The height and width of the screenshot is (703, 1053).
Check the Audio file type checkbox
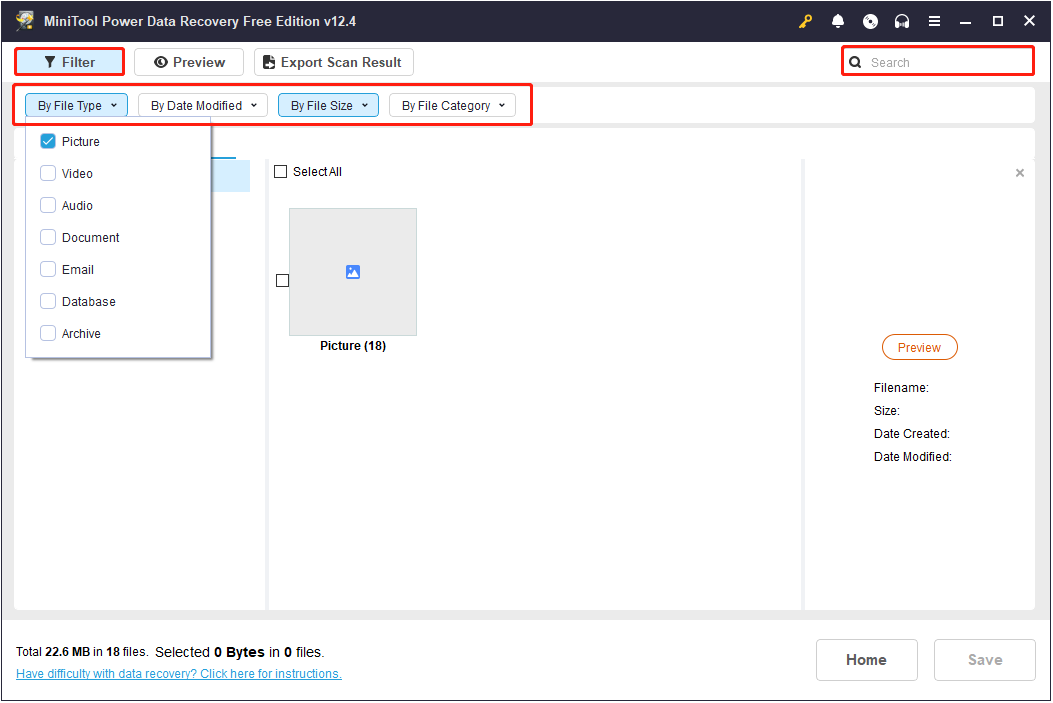point(48,205)
